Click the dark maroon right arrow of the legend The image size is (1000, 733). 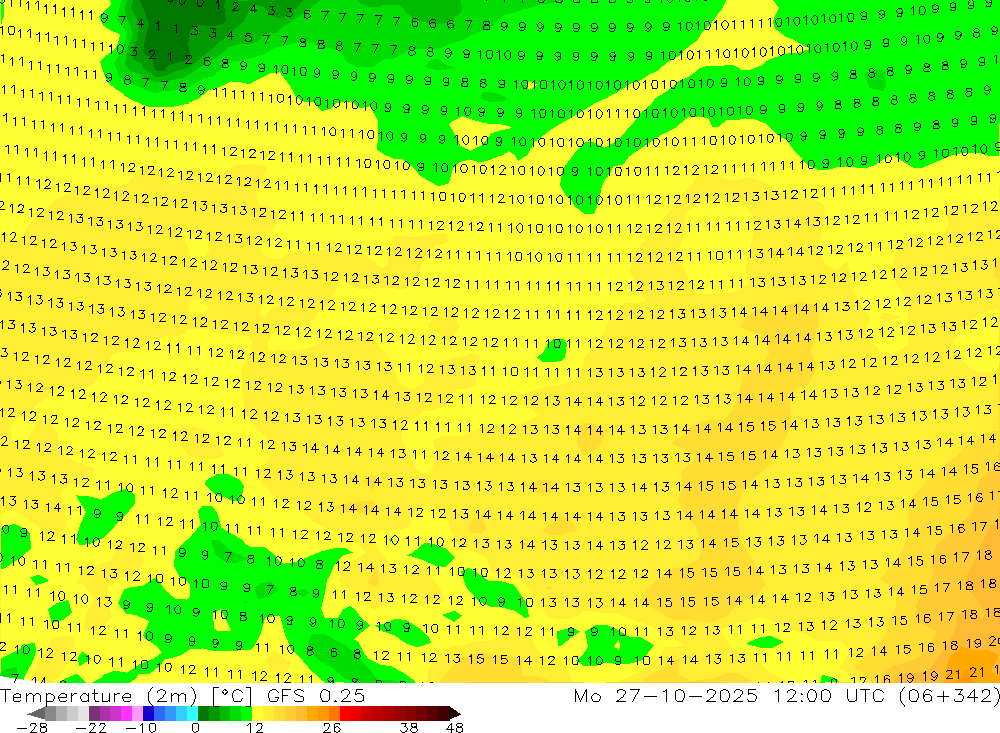pos(455,713)
